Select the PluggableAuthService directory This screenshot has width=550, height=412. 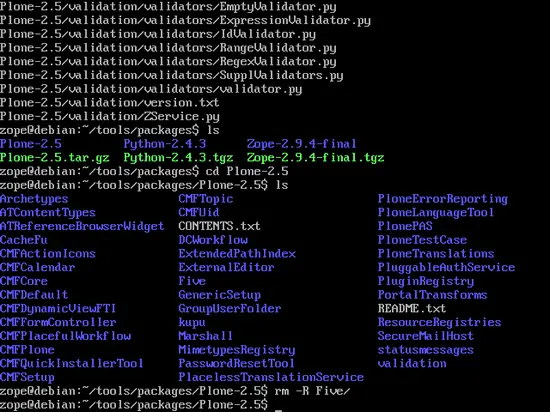(446, 268)
